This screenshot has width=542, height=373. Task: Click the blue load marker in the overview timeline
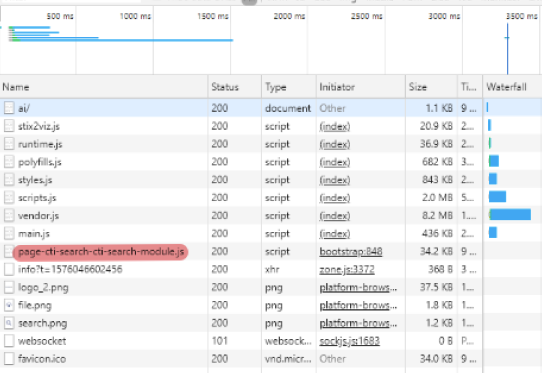pyautogui.click(x=507, y=48)
